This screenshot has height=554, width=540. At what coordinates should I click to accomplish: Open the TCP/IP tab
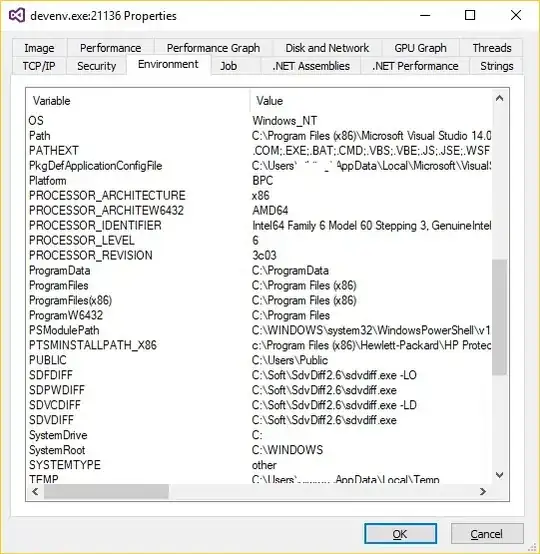pos(39,66)
